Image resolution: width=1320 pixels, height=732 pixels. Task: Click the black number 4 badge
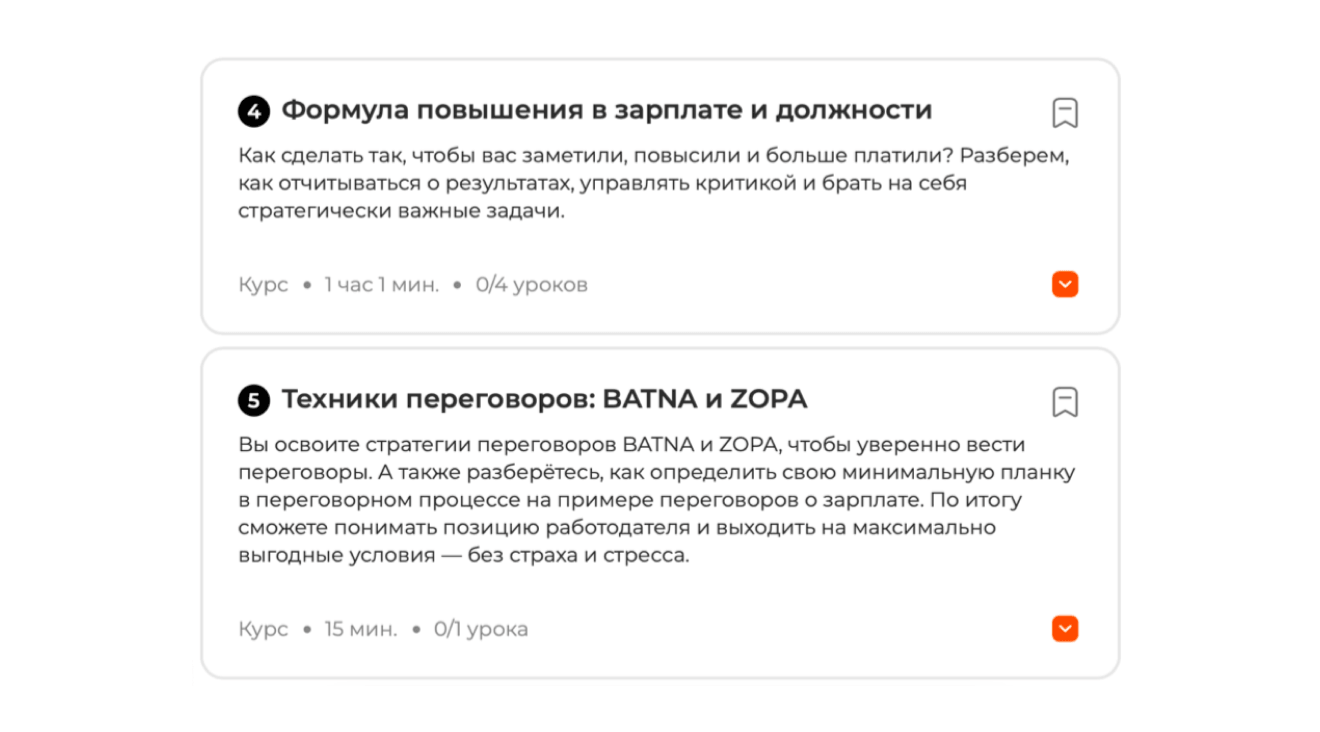click(x=254, y=112)
